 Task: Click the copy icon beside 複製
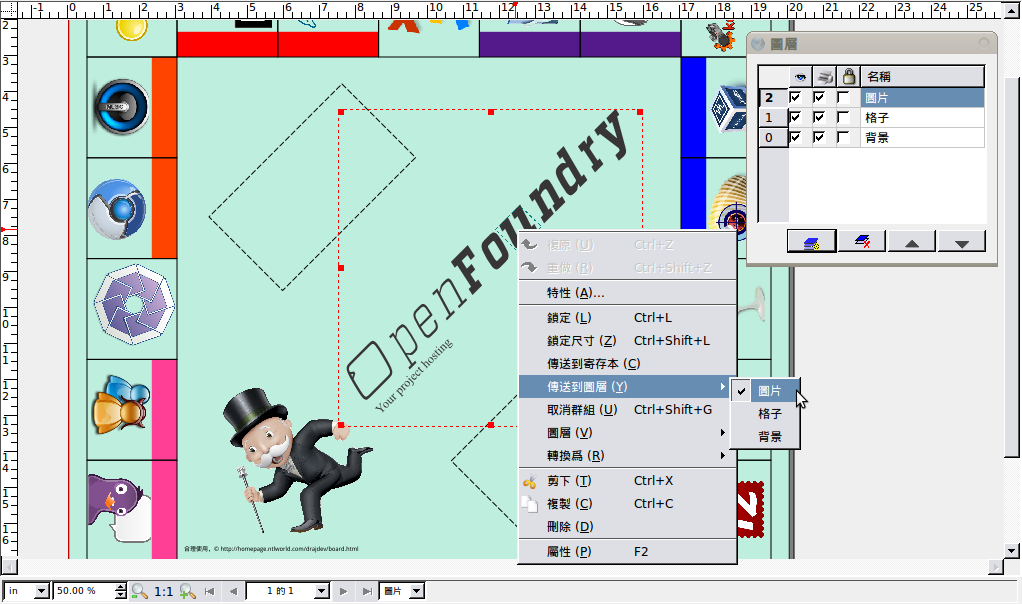[x=529, y=504]
